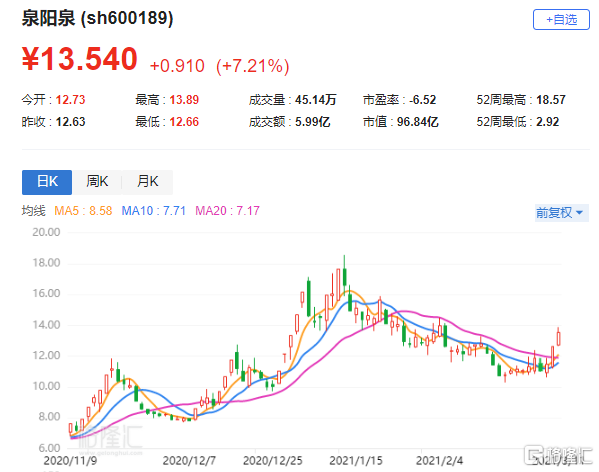Click the 2021/1/15 date axis label
This screenshot has width=599, height=472.
356,461
